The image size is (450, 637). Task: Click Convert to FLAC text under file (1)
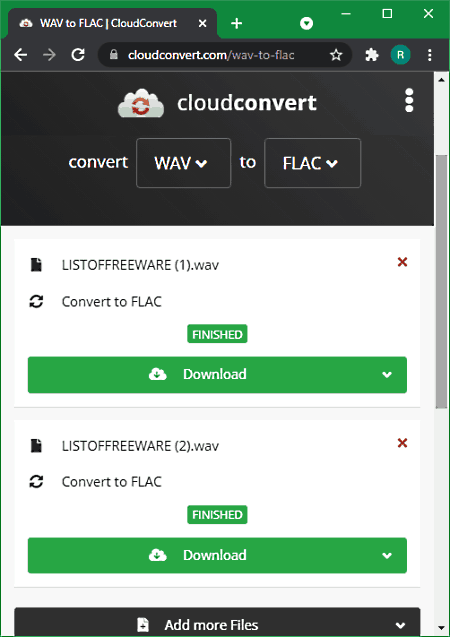pyautogui.click(x=112, y=301)
